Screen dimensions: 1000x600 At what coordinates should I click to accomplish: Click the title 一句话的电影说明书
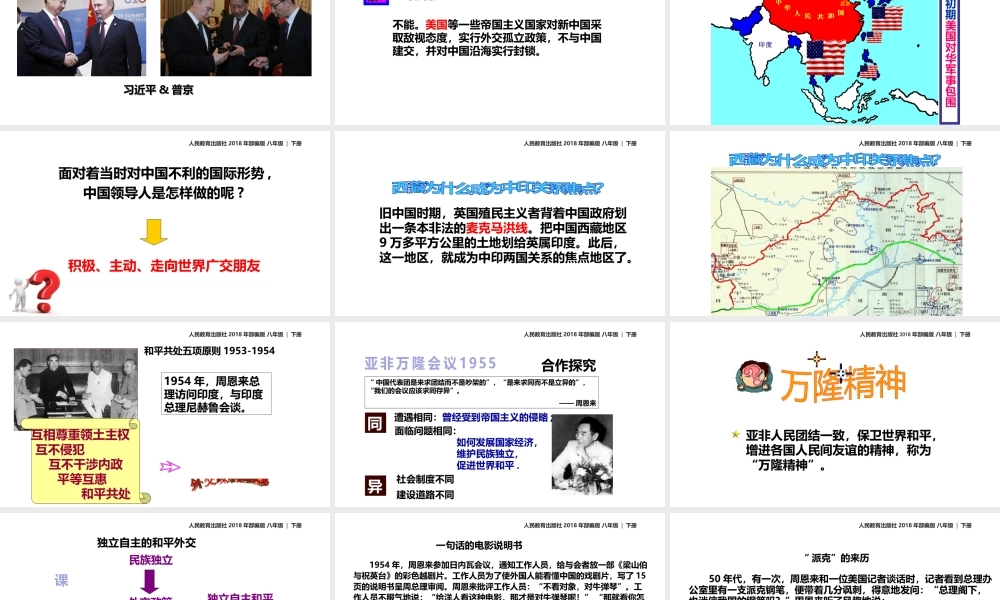(x=479, y=546)
